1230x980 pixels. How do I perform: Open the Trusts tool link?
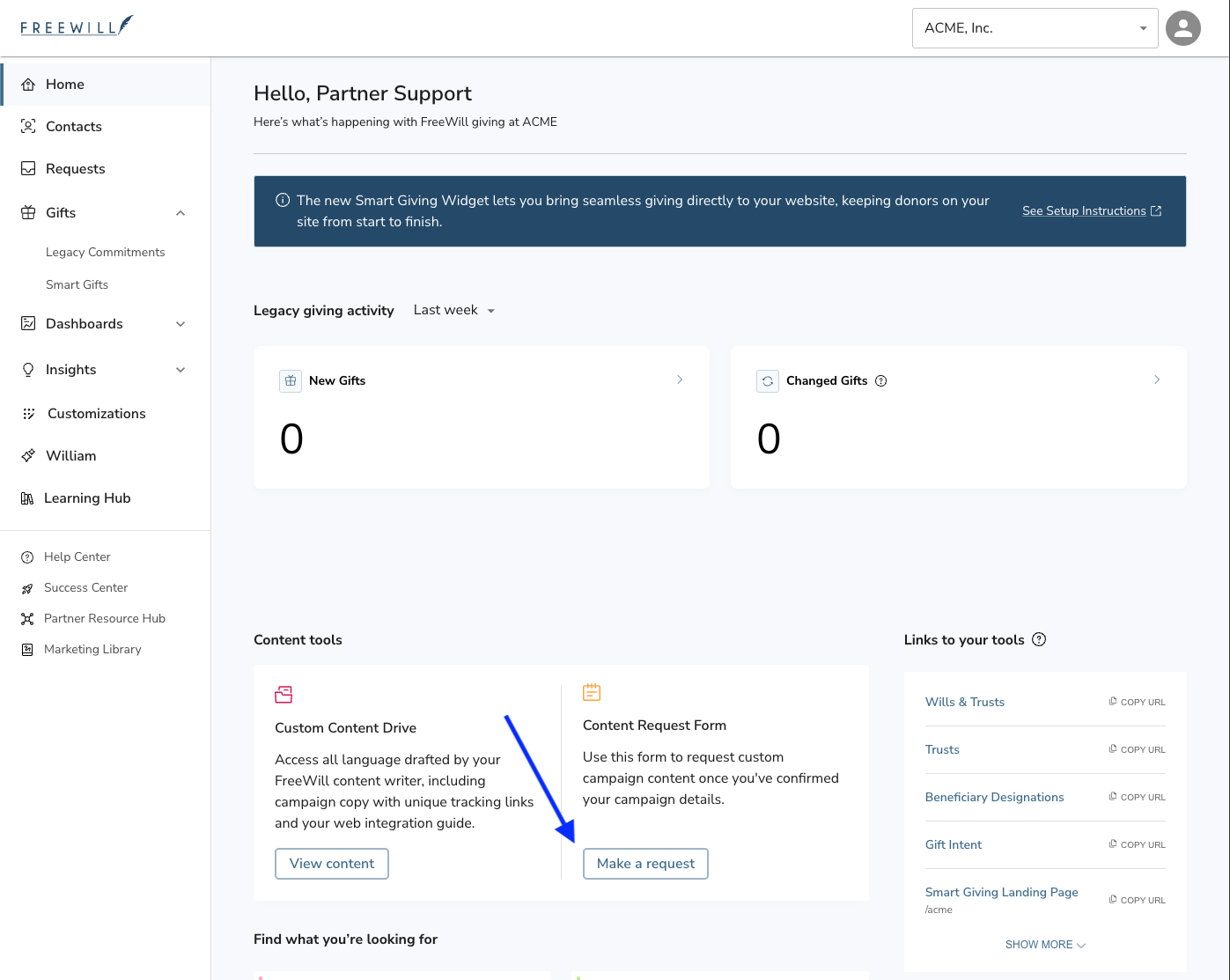(x=942, y=750)
